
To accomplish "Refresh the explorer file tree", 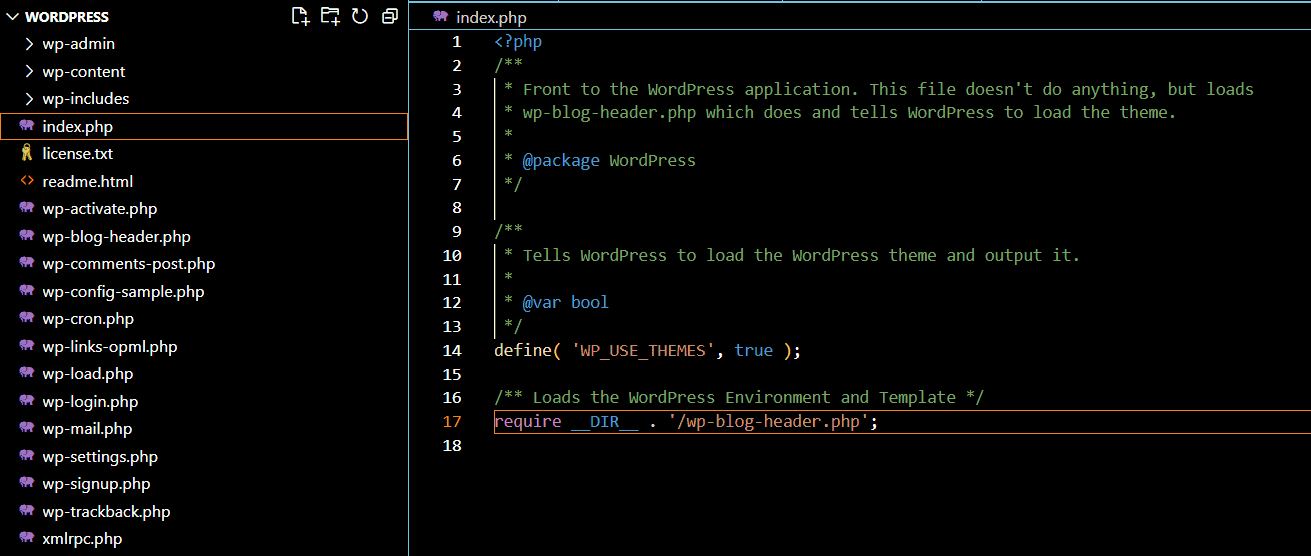I will coord(360,16).
